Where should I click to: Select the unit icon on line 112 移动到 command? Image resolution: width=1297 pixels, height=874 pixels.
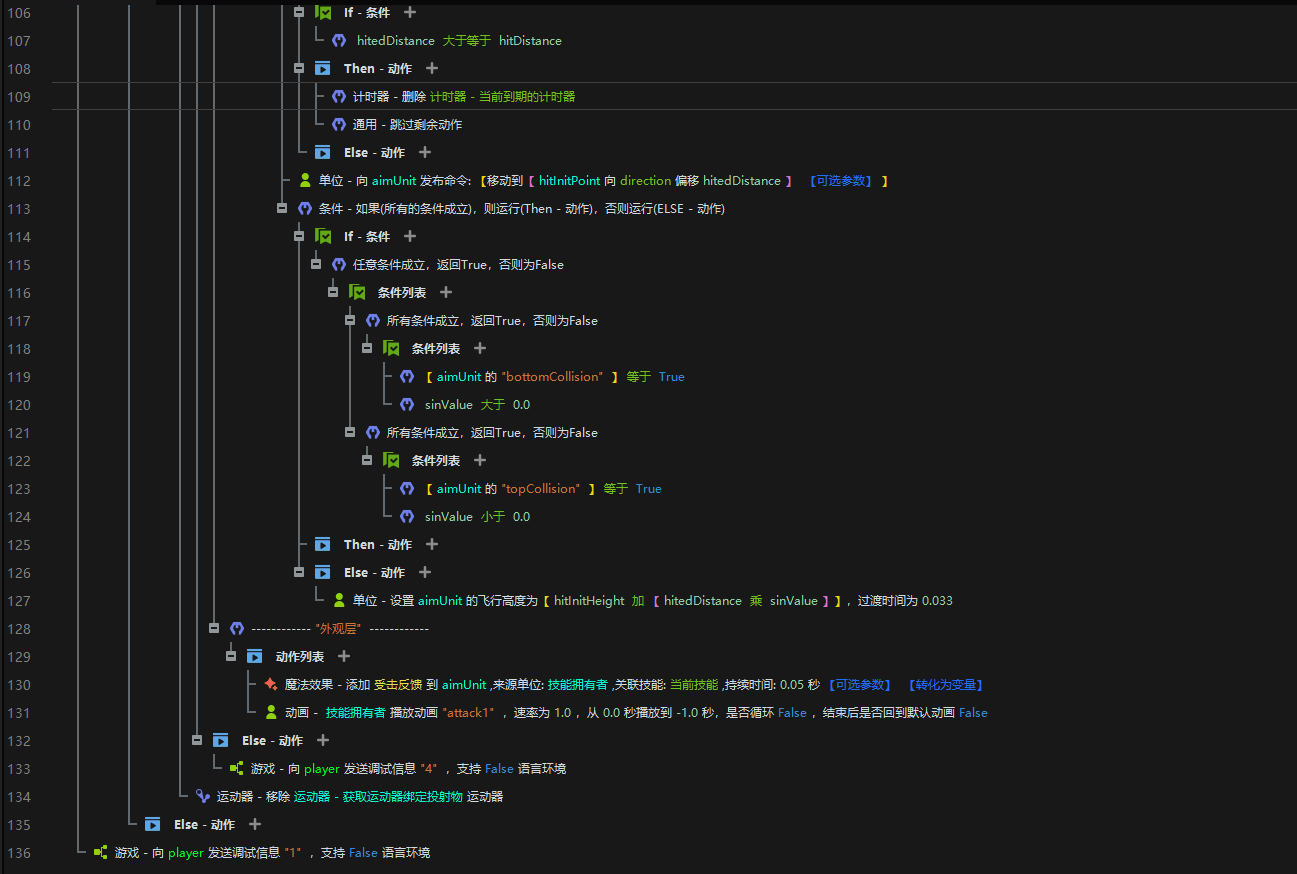pyautogui.click(x=305, y=181)
